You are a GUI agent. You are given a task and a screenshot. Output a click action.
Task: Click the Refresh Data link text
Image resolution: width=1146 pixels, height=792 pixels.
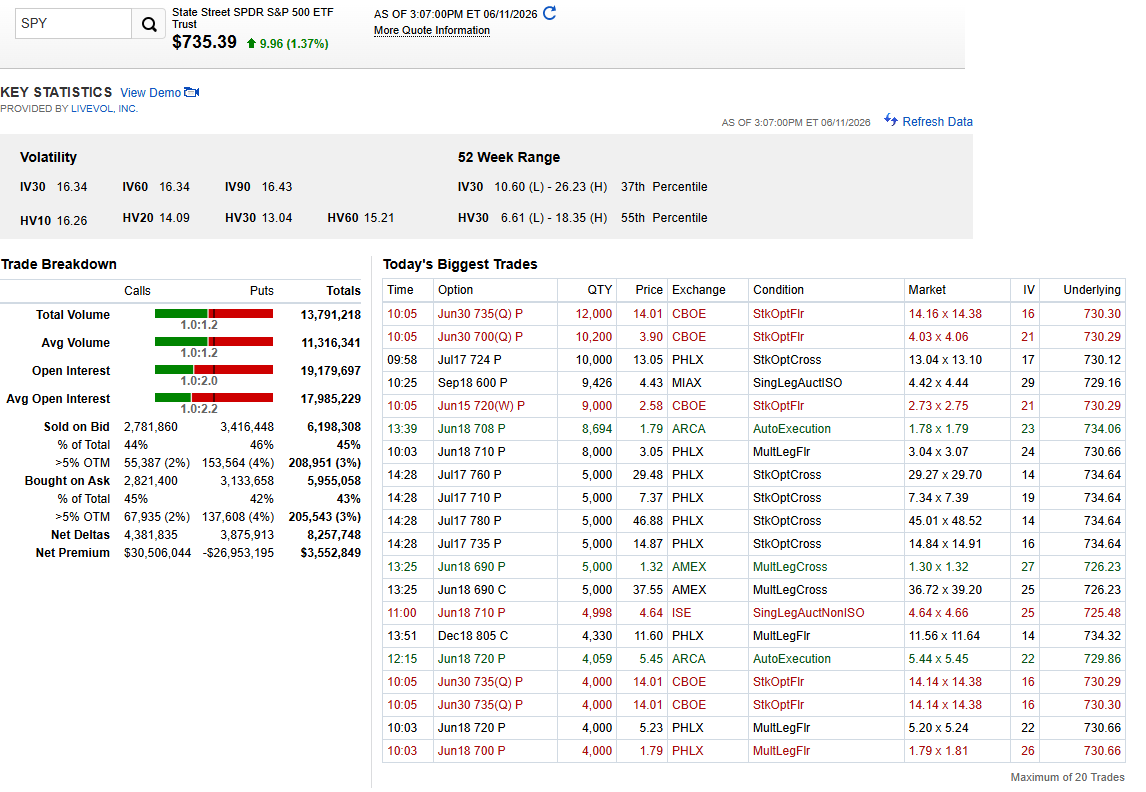(937, 122)
